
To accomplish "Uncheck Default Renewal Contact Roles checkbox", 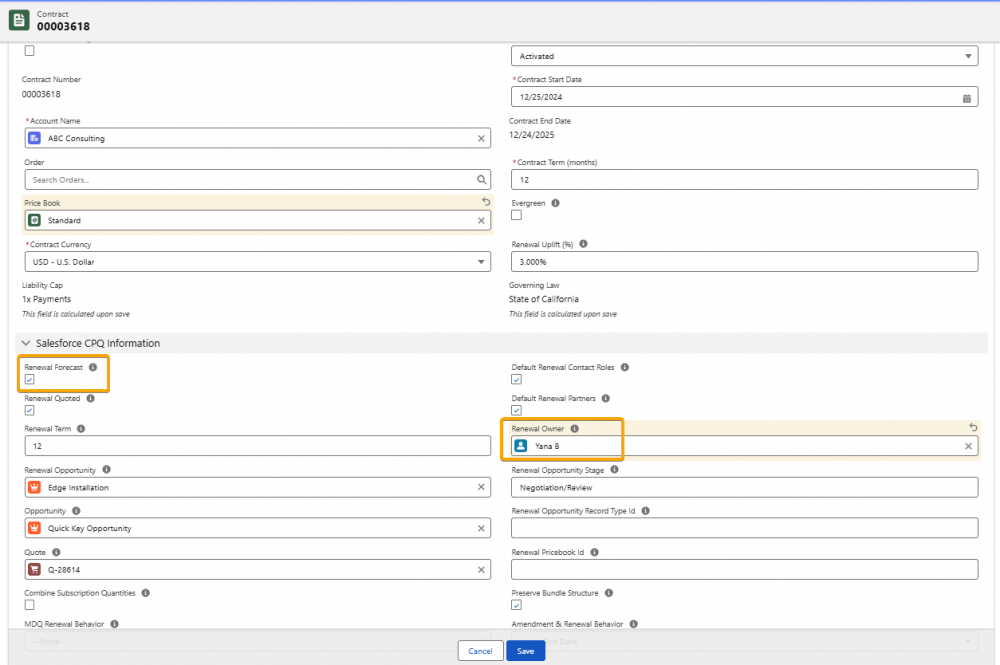I will 517,379.
